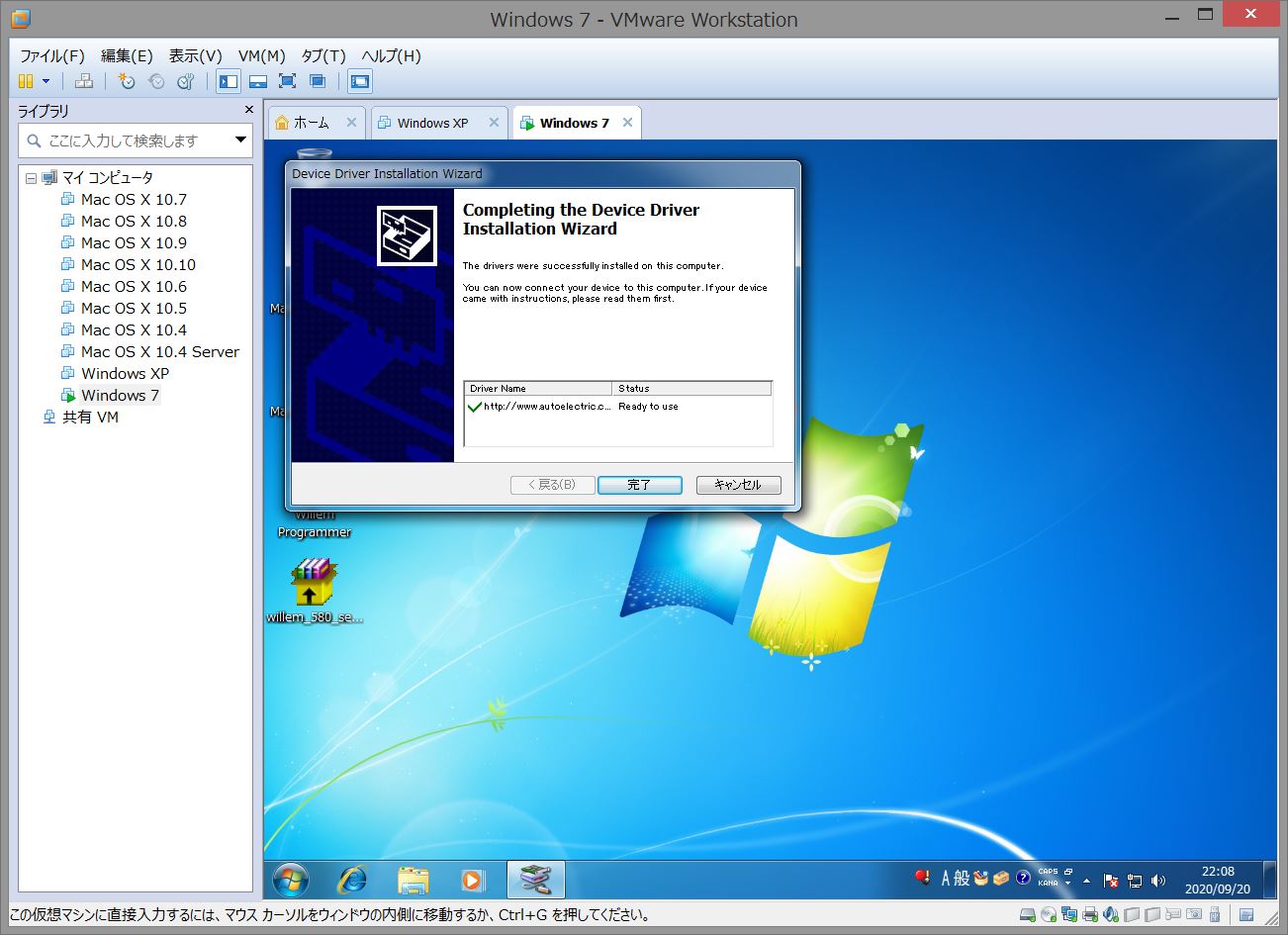Click the IME help question mark icon
The image size is (1288, 935).
pyautogui.click(x=1024, y=878)
